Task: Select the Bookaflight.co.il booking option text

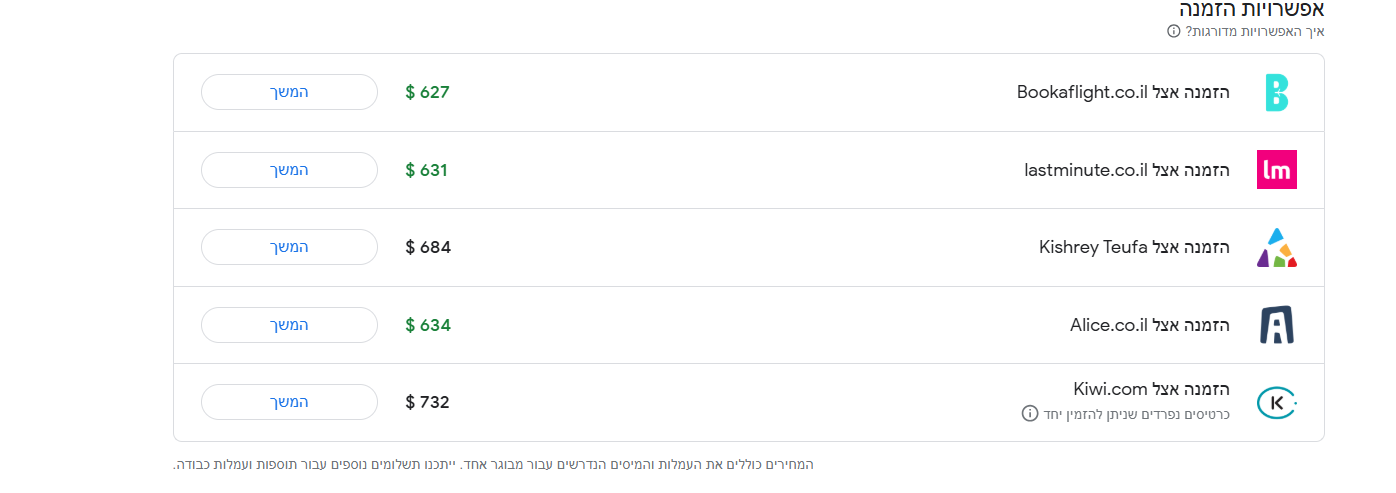Action: pos(1123,93)
